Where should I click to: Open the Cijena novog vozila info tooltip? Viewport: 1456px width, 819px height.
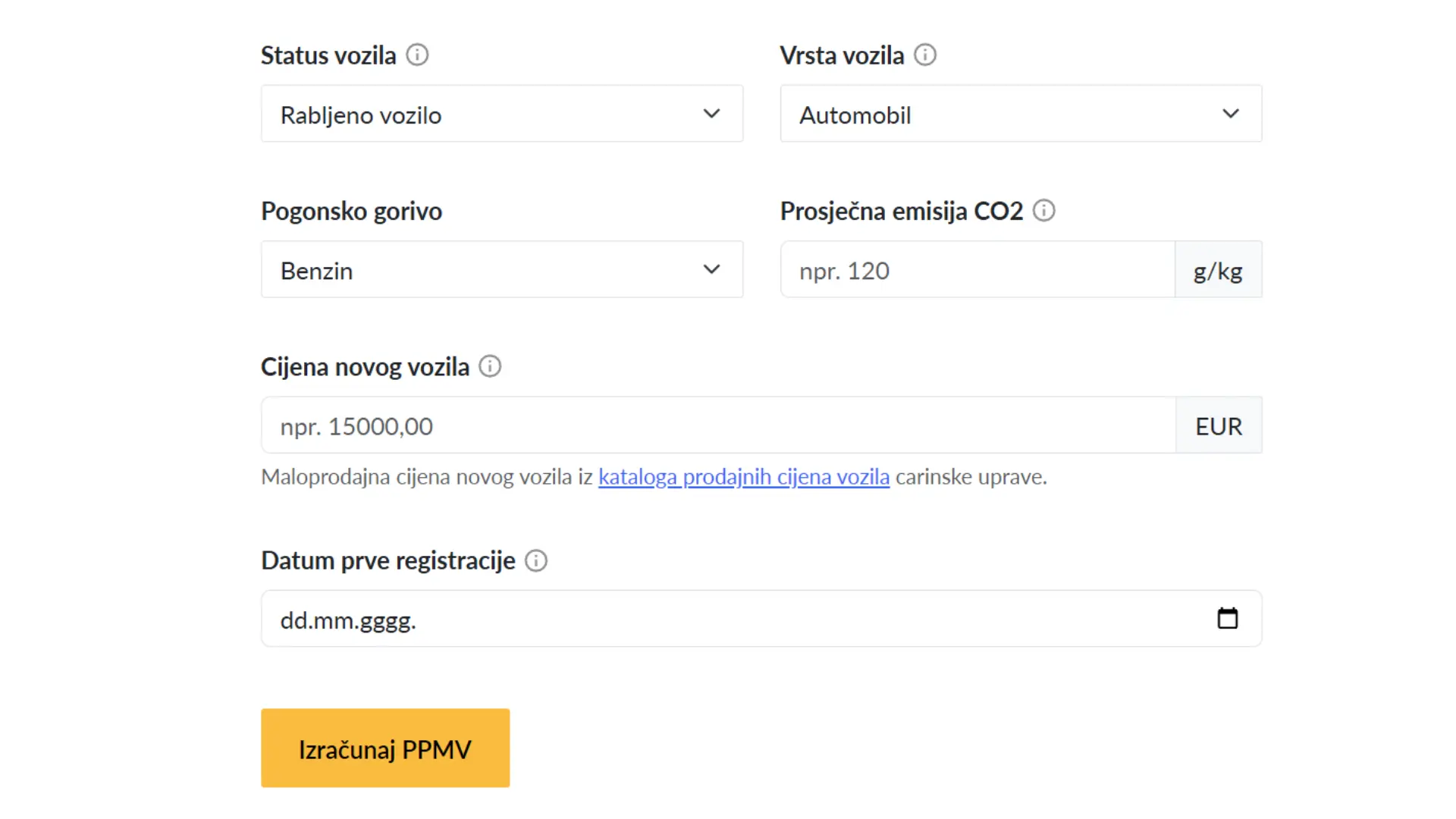(490, 367)
